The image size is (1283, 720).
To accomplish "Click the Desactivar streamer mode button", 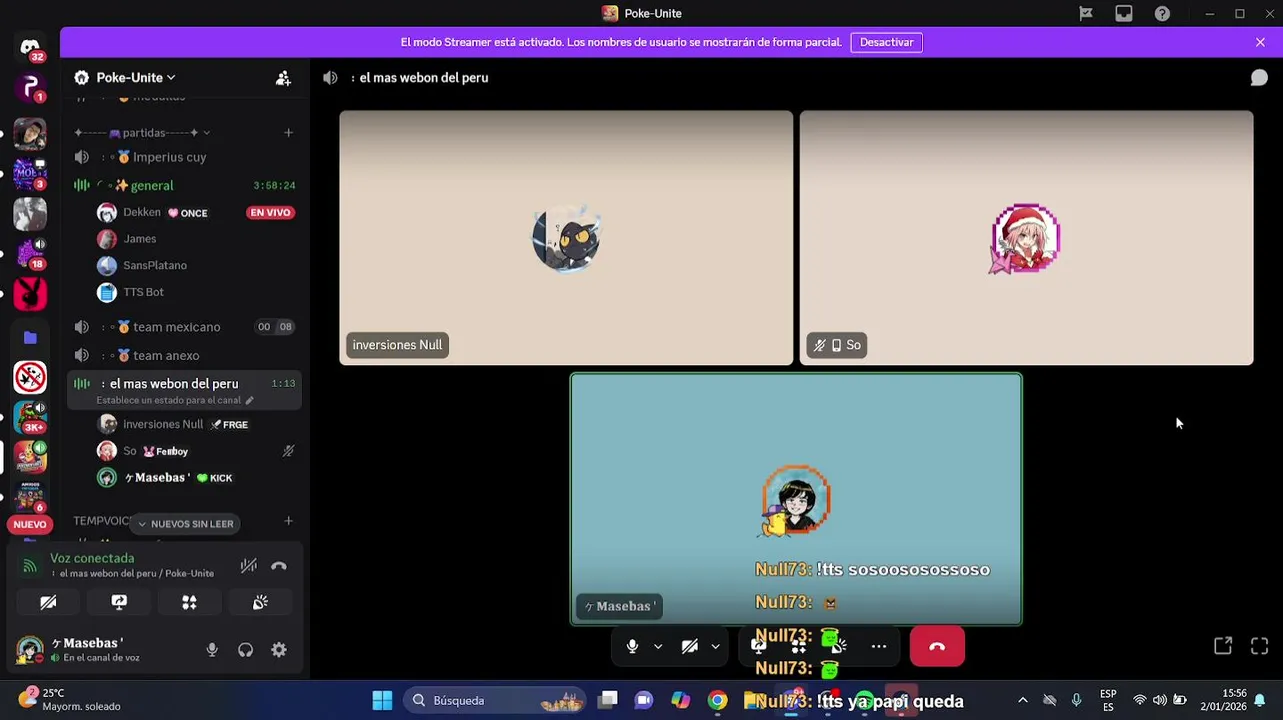I will click(886, 42).
